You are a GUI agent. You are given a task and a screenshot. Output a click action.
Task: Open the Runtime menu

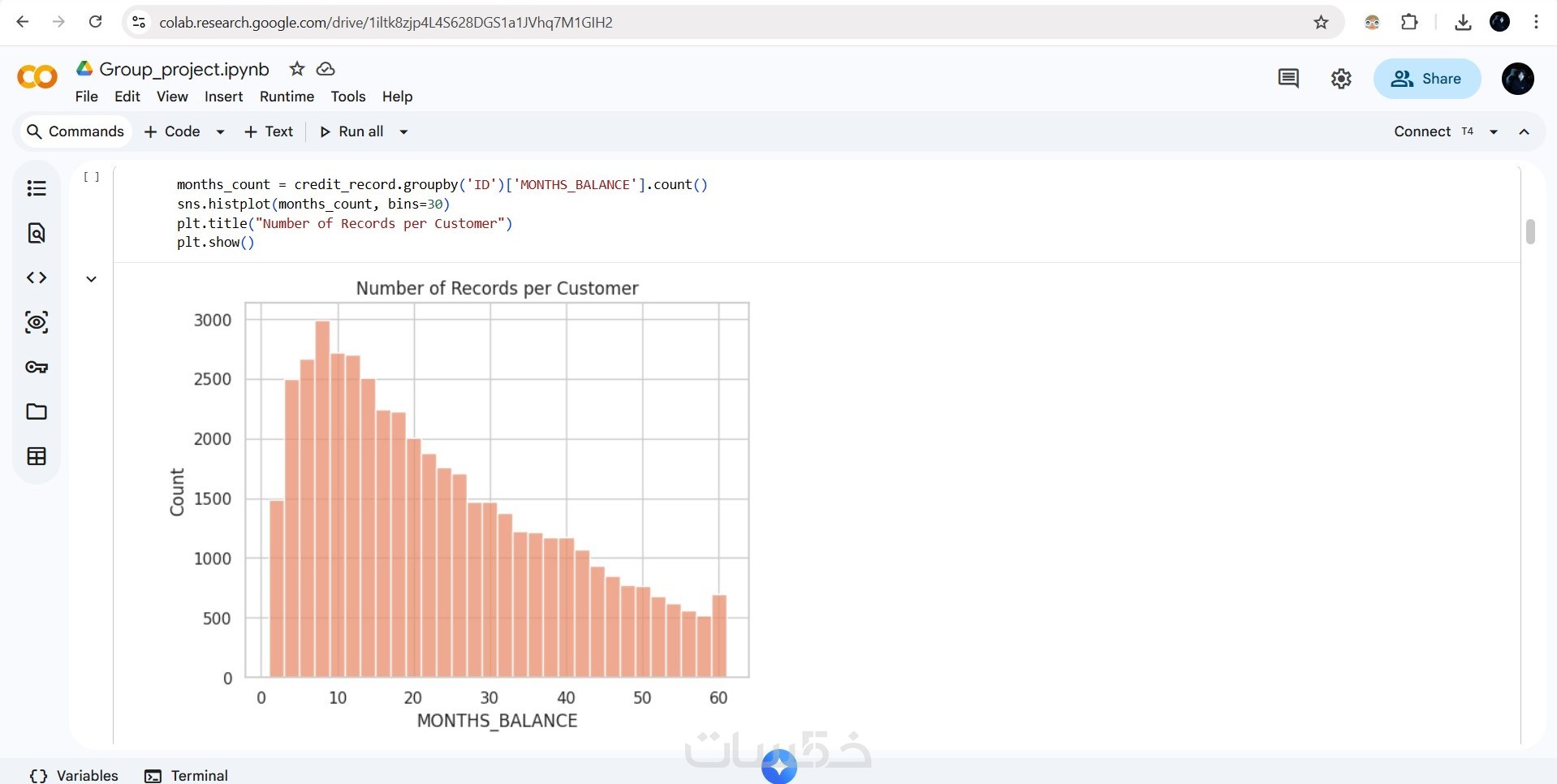coord(287,97)
